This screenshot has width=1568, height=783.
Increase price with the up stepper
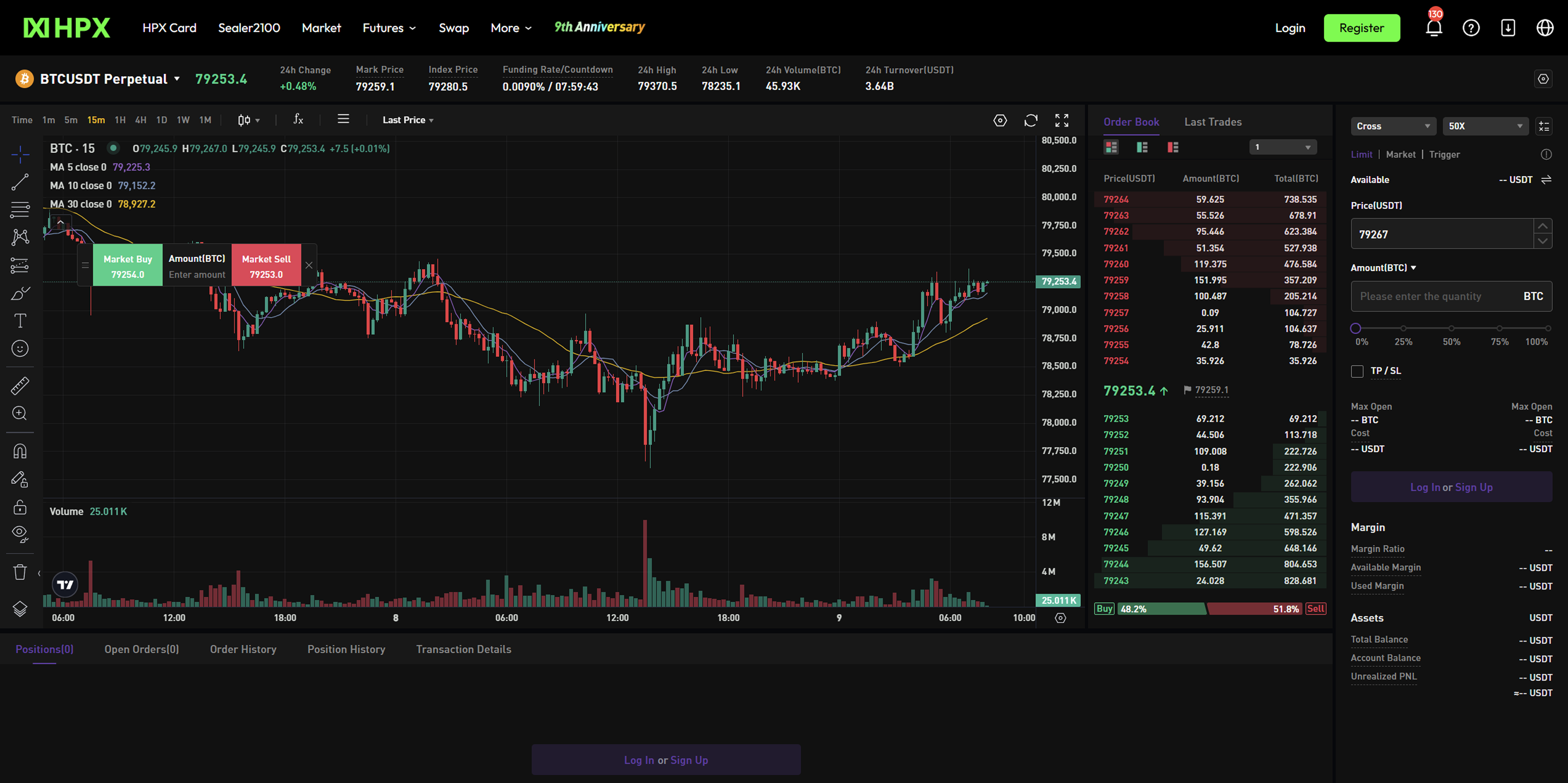(x=1543, y=226)
